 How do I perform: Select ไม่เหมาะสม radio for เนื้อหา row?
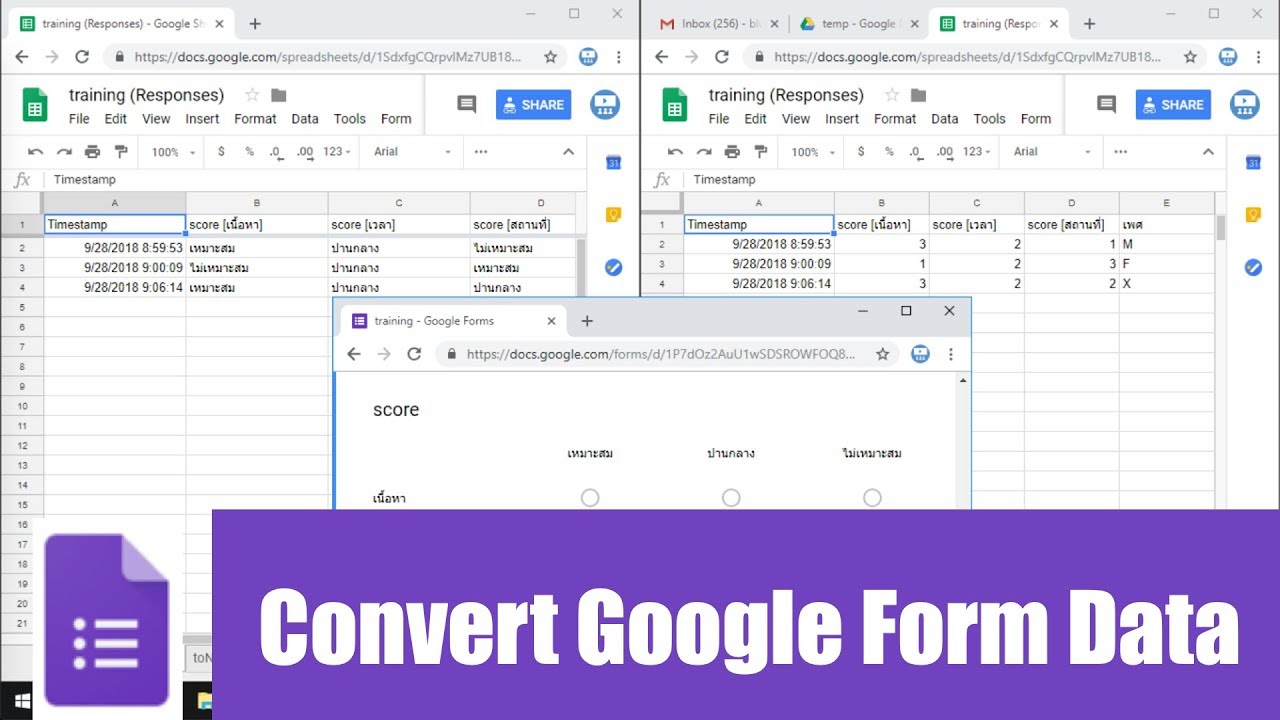[872, 497]
